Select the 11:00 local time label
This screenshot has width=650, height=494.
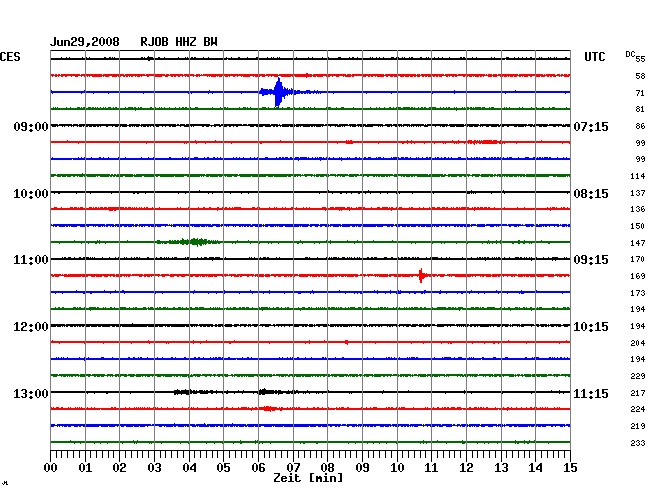[x=31, y=260]
